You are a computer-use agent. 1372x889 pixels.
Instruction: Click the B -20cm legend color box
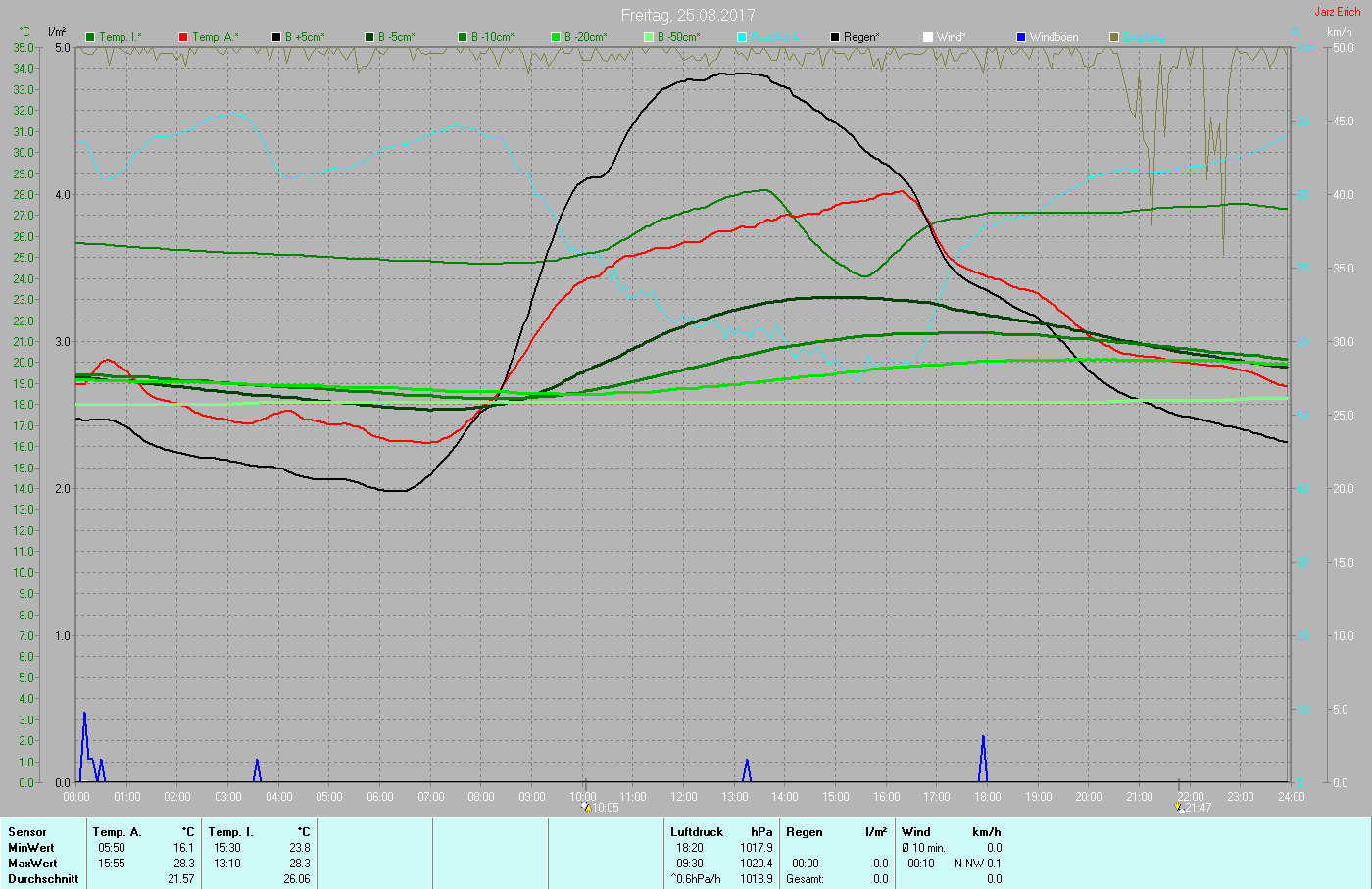click(x=556, y=37)
